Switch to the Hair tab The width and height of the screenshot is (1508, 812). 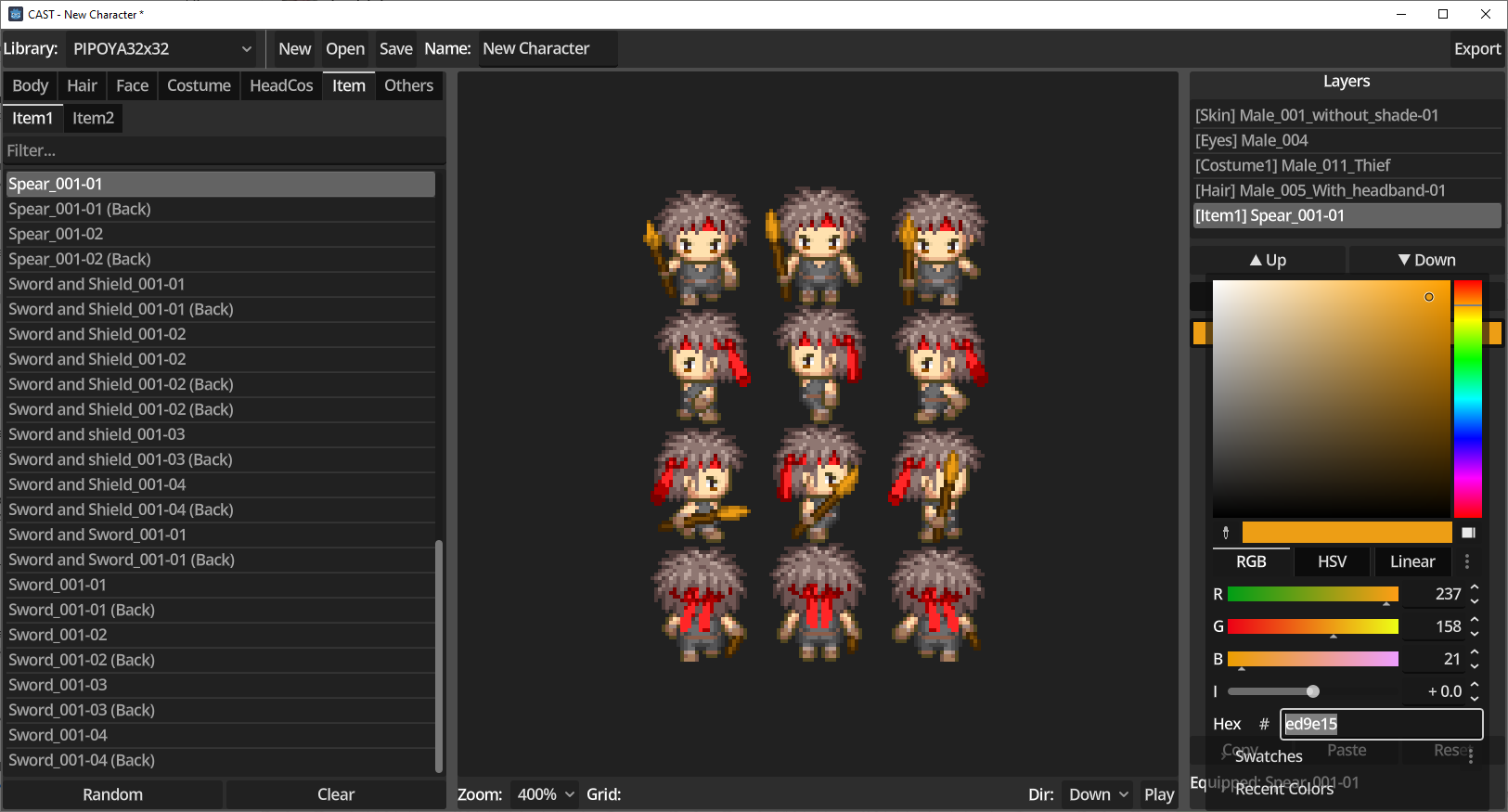(x=82, y=85)
